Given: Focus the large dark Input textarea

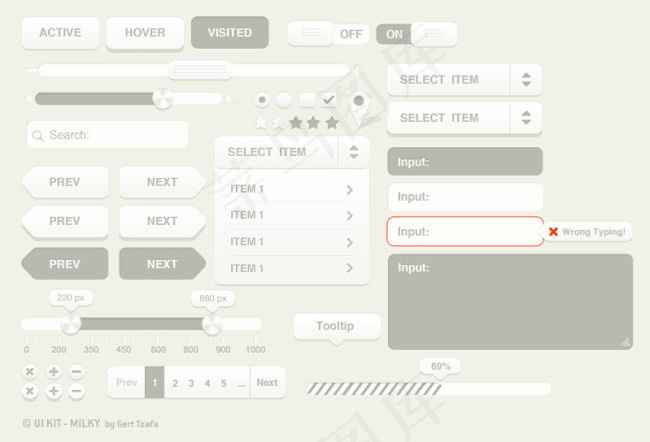Looking at the screenshot, I should click(x=510, y=302).
